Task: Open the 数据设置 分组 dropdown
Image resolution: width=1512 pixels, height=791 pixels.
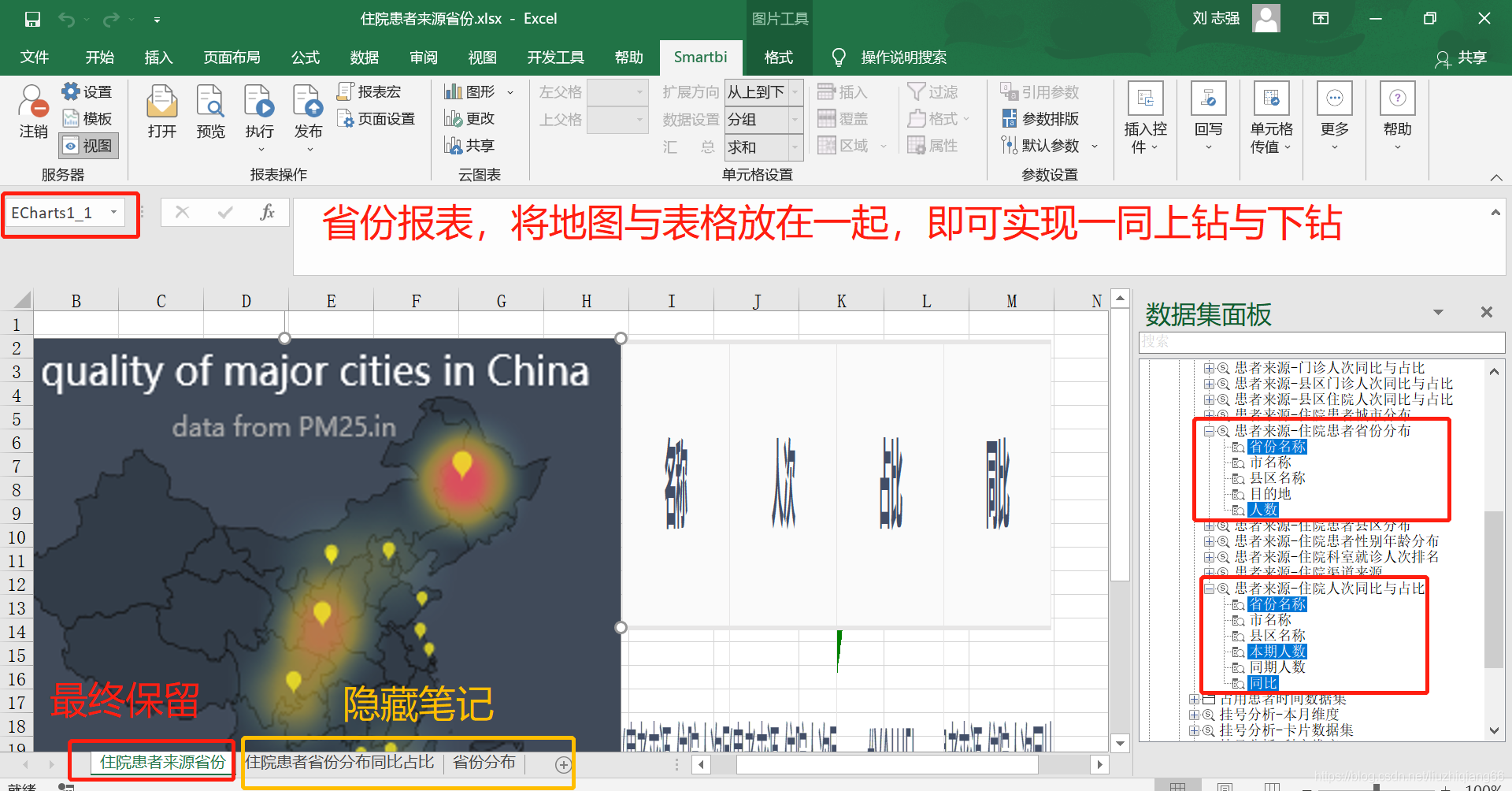Action: (795, 120)
